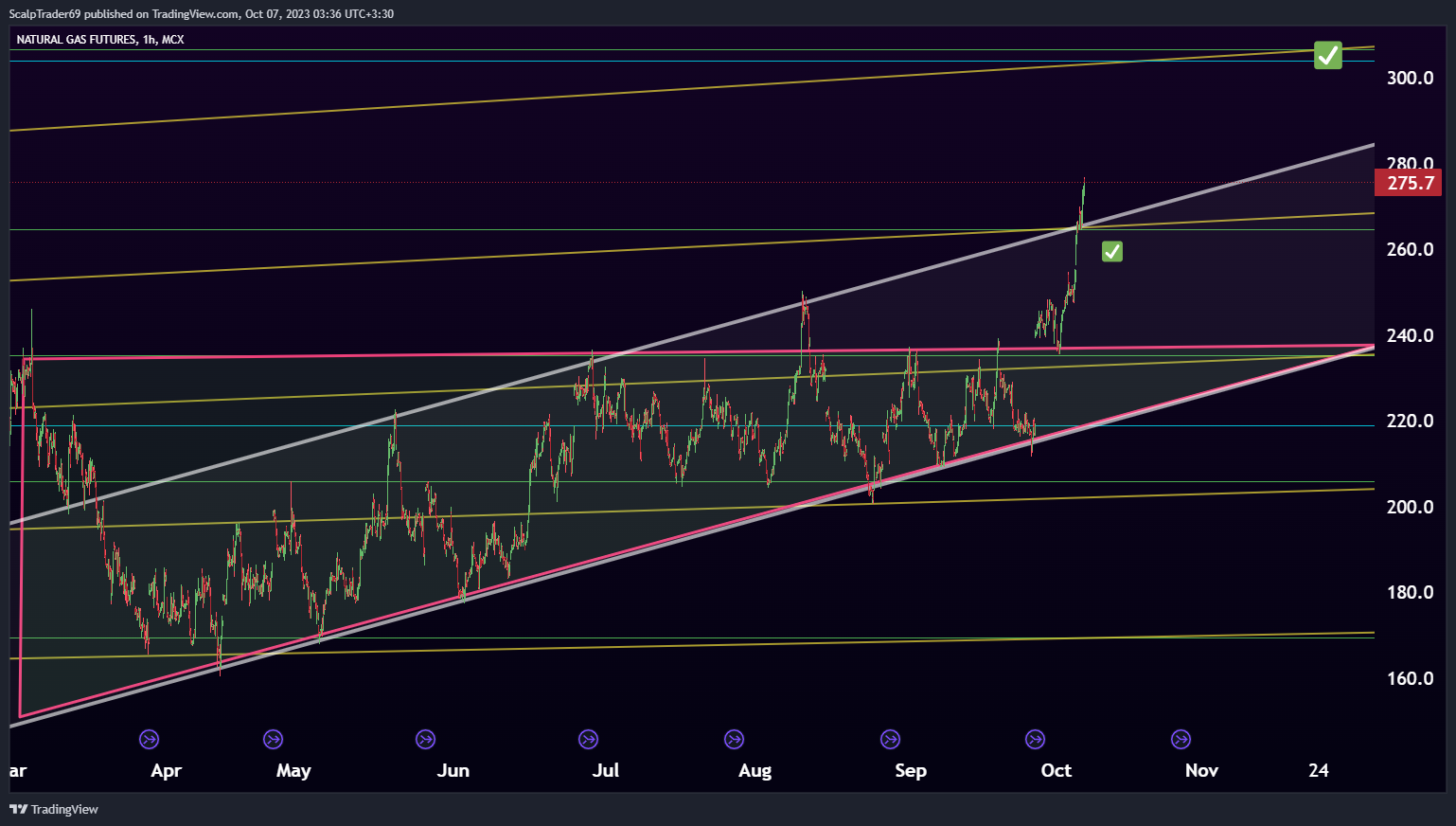Click the ScalpTrader69 published header text
Viewport: 1456px width, 826px height.
202,13
